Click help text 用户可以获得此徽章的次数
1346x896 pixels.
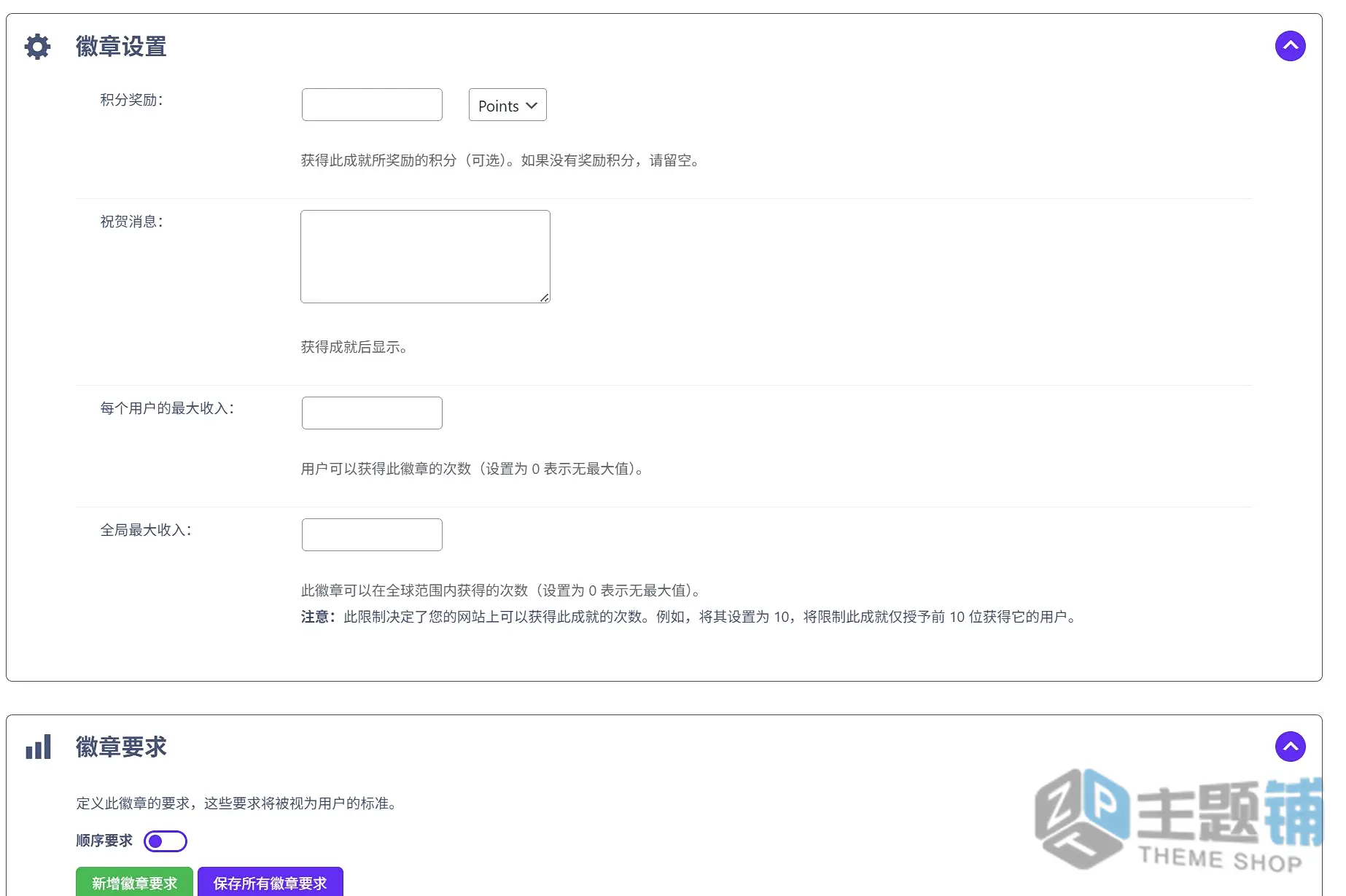point(473,469)
